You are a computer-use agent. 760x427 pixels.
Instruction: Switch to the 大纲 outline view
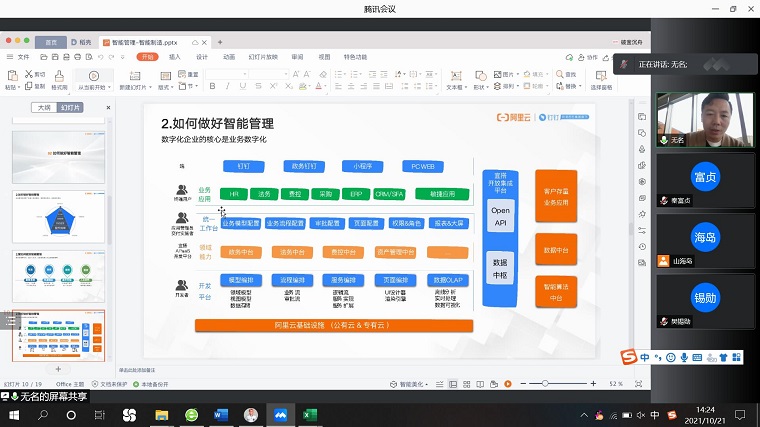coord(43,107)
